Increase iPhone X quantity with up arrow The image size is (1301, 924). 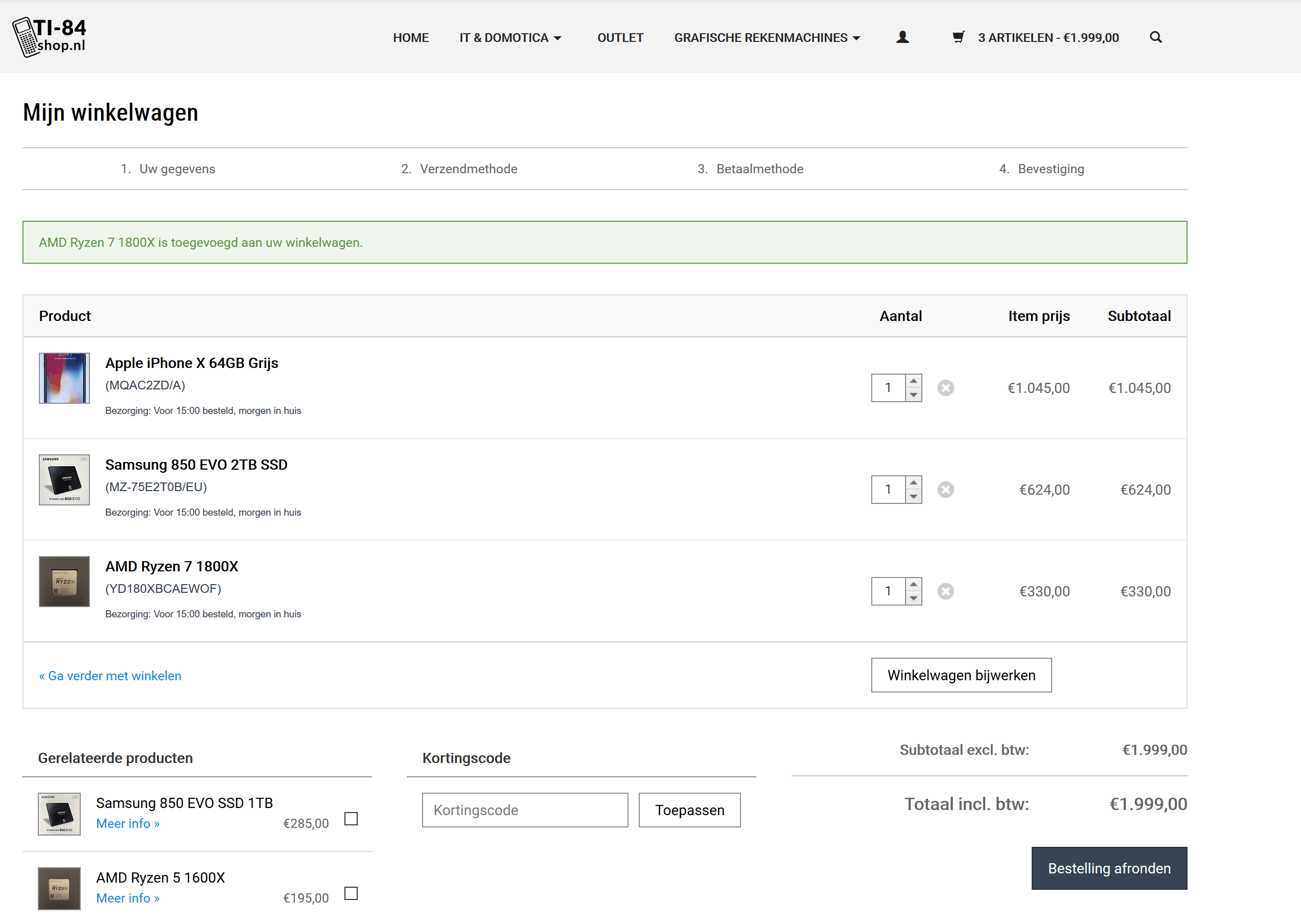coord(914,381)
